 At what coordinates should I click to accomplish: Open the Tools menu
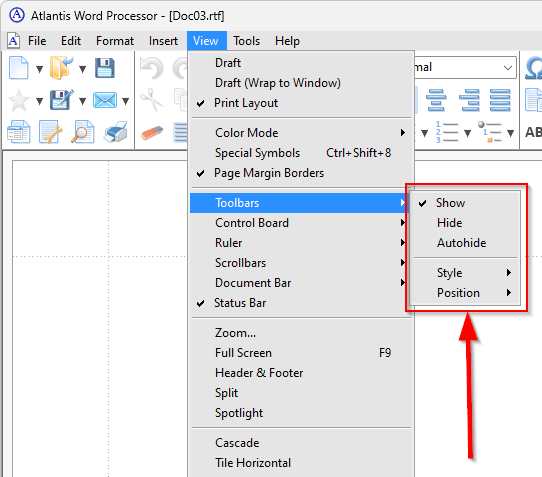[x=246, y=41]
